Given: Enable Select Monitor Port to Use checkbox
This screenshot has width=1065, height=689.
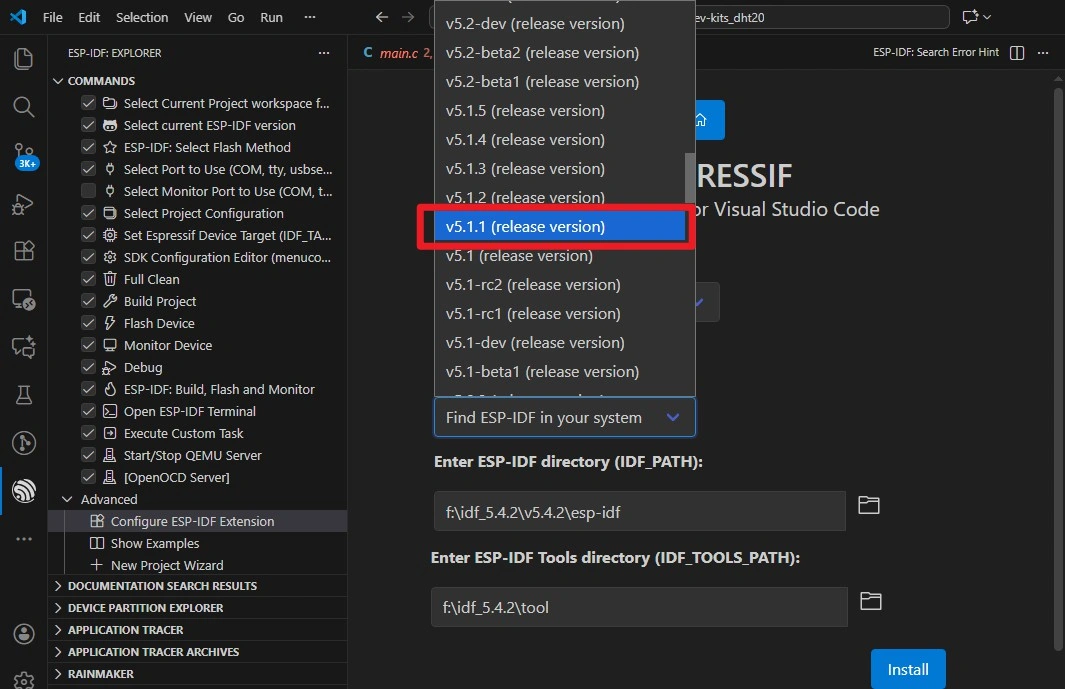Looking at the screenshot, I should (88, 191).
